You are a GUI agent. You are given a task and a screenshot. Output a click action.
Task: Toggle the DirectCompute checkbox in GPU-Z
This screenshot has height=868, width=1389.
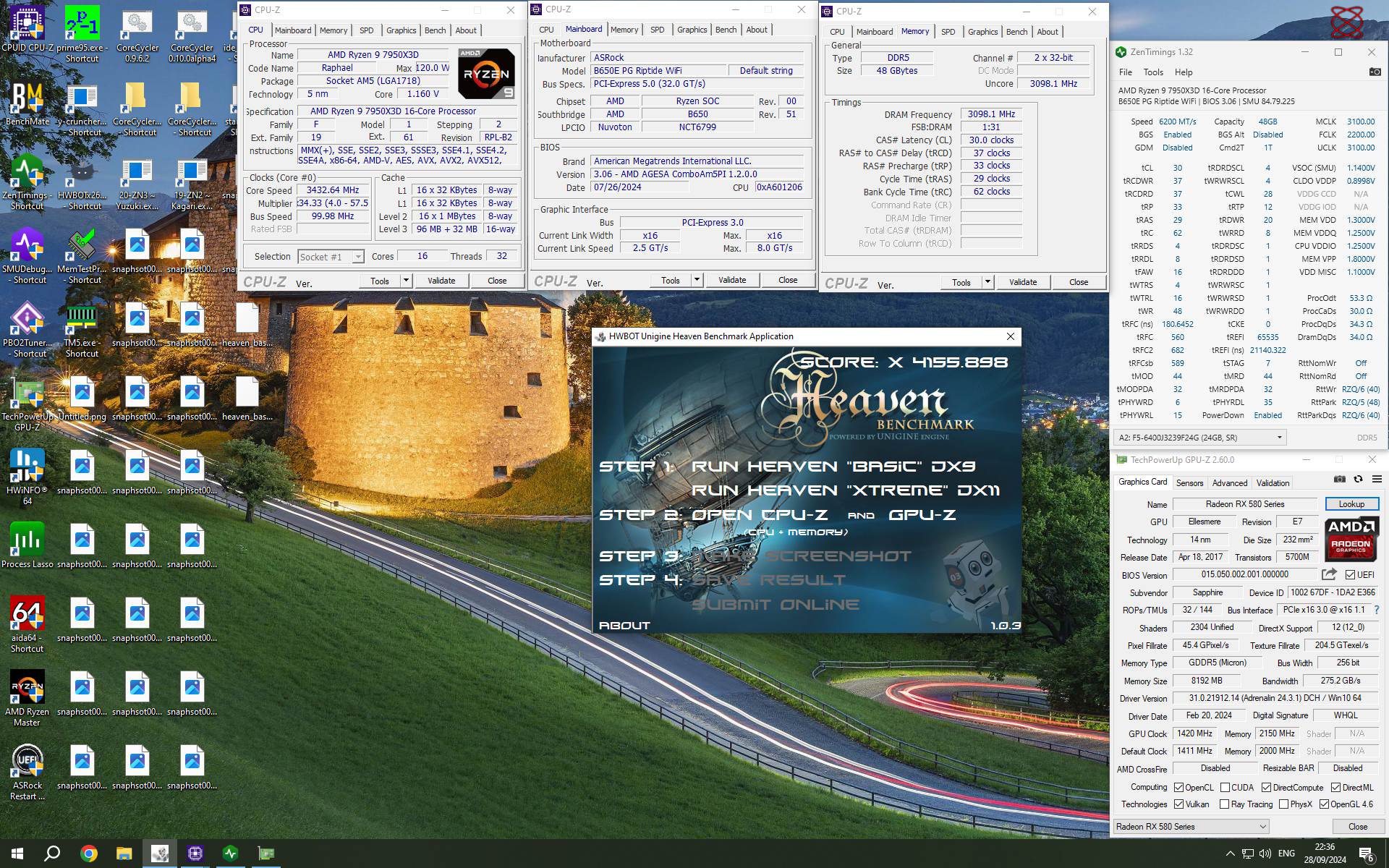(x=1266, y=788)
